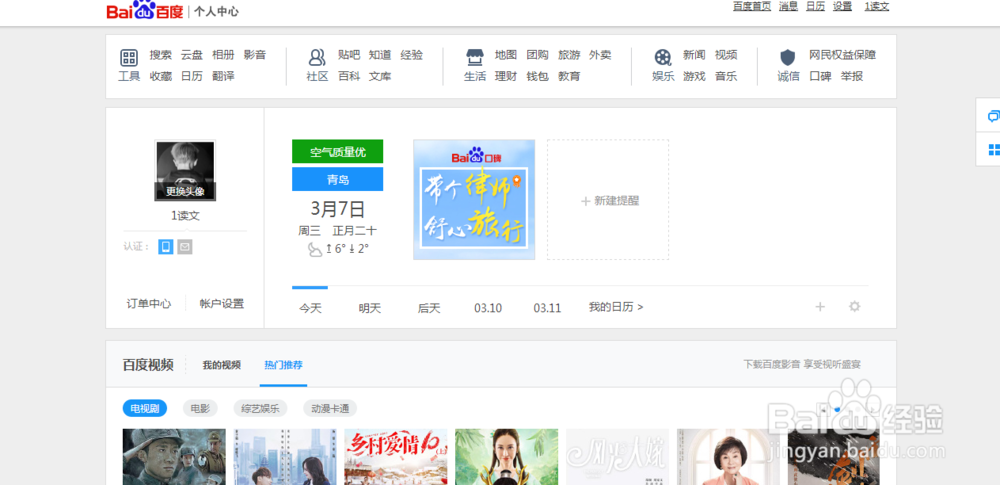The image size is (1000, 485).
Task: Open calendar settings gear icon
Action: [x=855, y=306]
